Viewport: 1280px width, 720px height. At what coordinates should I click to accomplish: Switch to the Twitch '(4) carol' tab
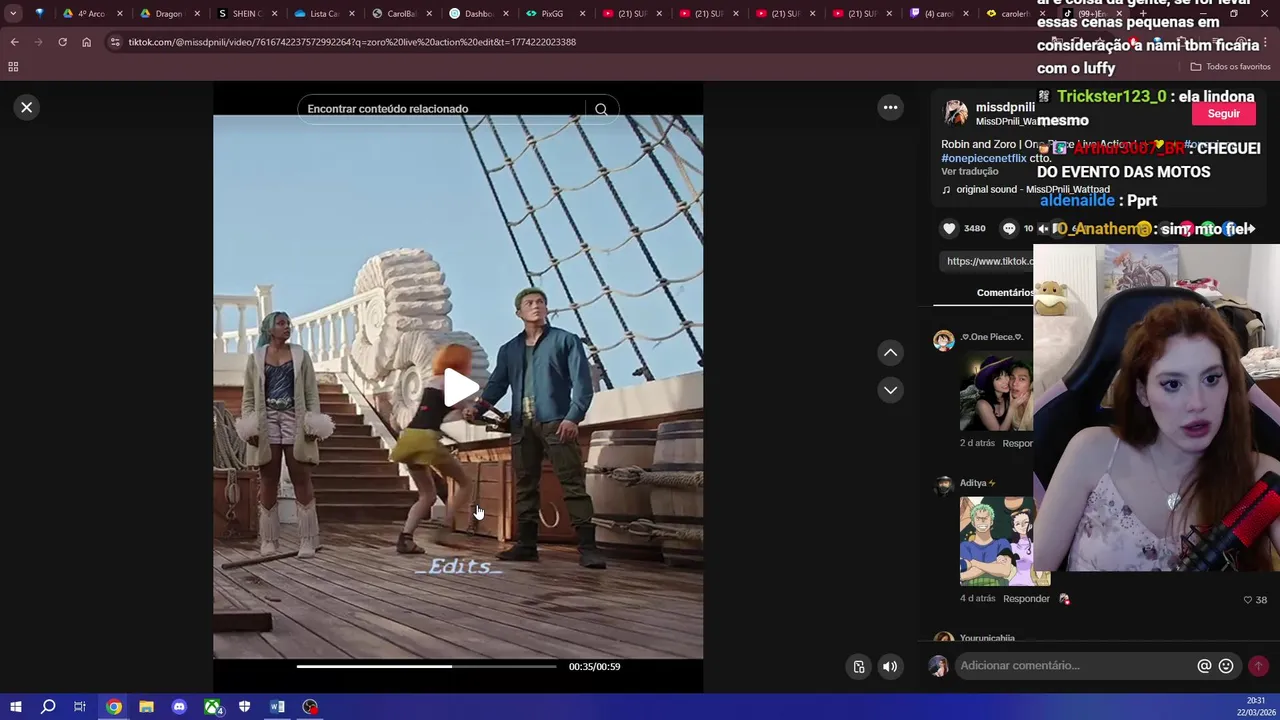(937, 14)
